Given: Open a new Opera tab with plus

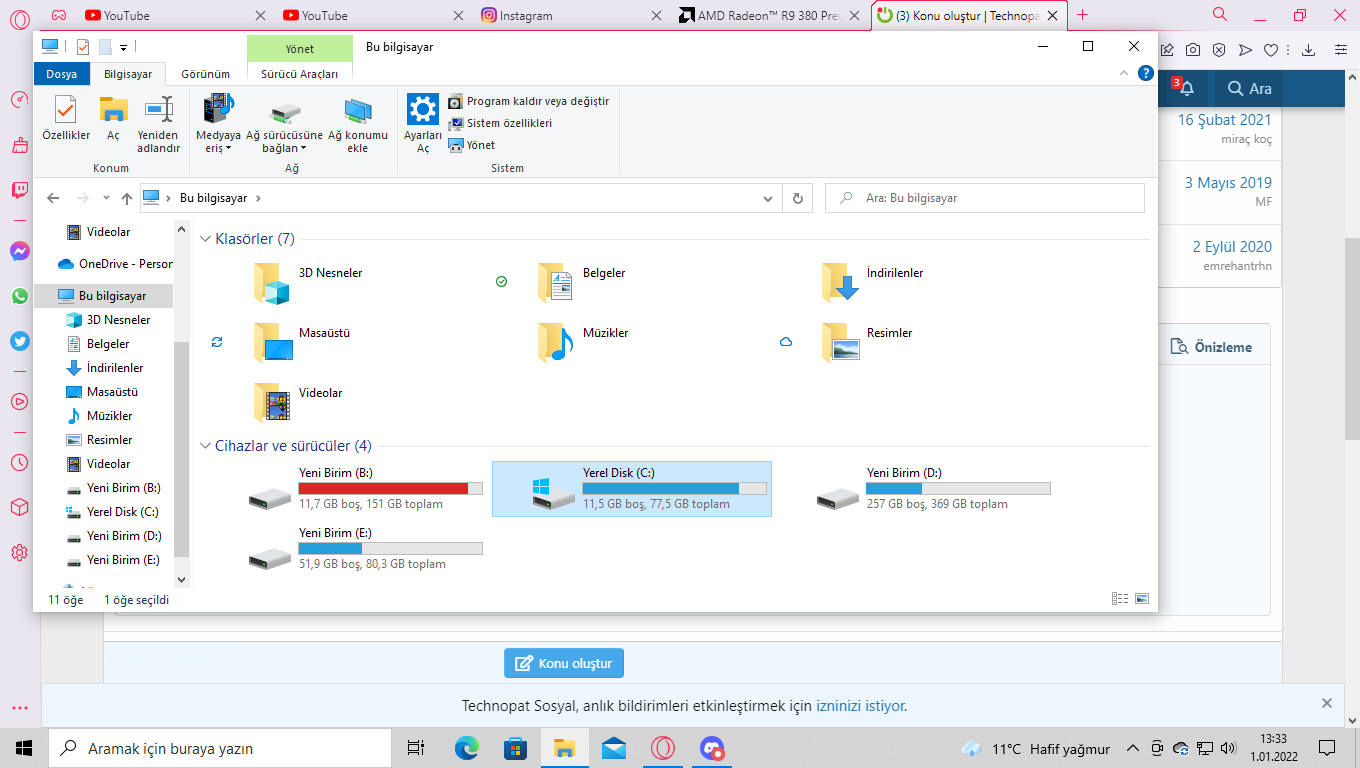Looking at the screenshot, I should pos(1082,15).
